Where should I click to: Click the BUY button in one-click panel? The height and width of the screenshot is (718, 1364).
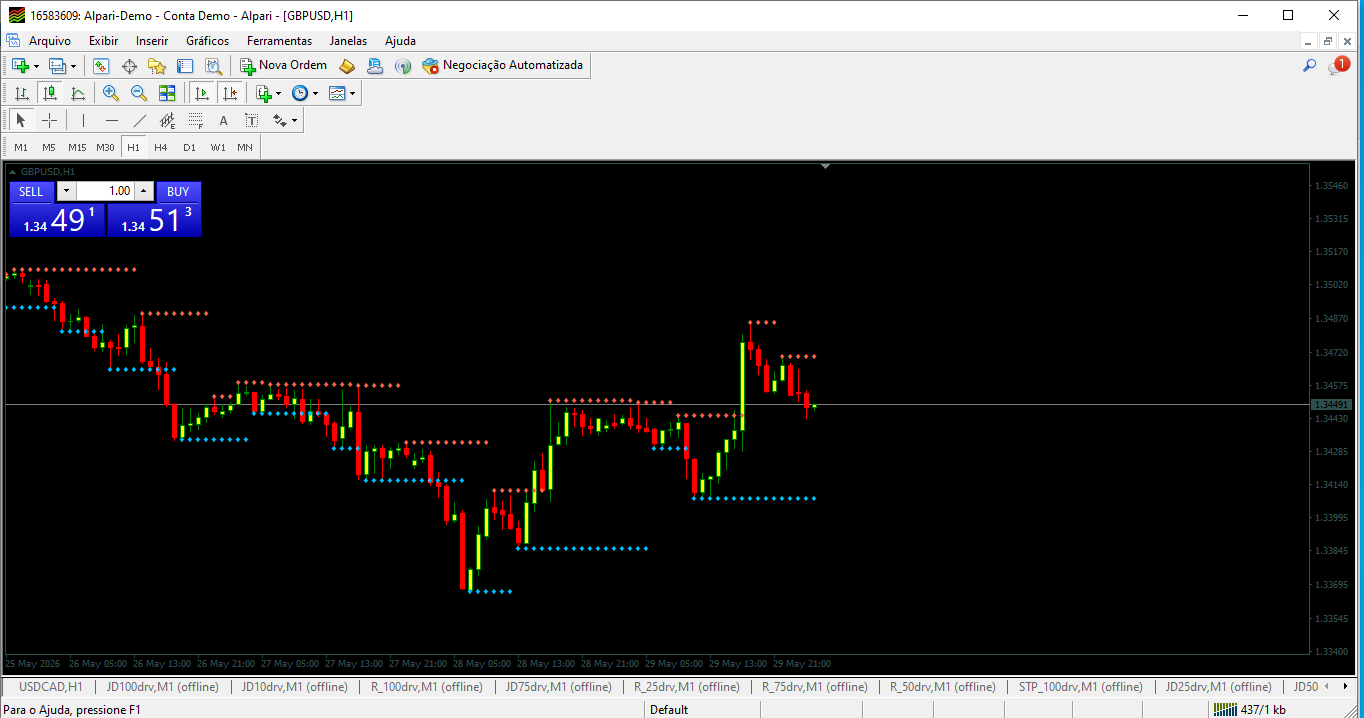(x=178, y=192)
